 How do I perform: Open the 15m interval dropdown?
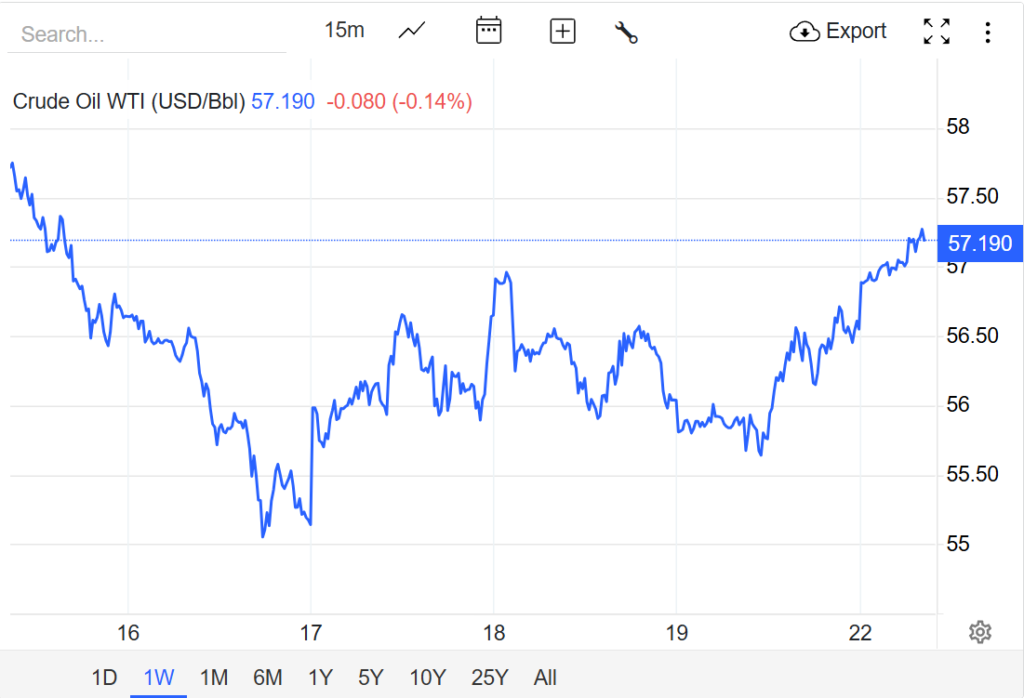click(344, 30)
